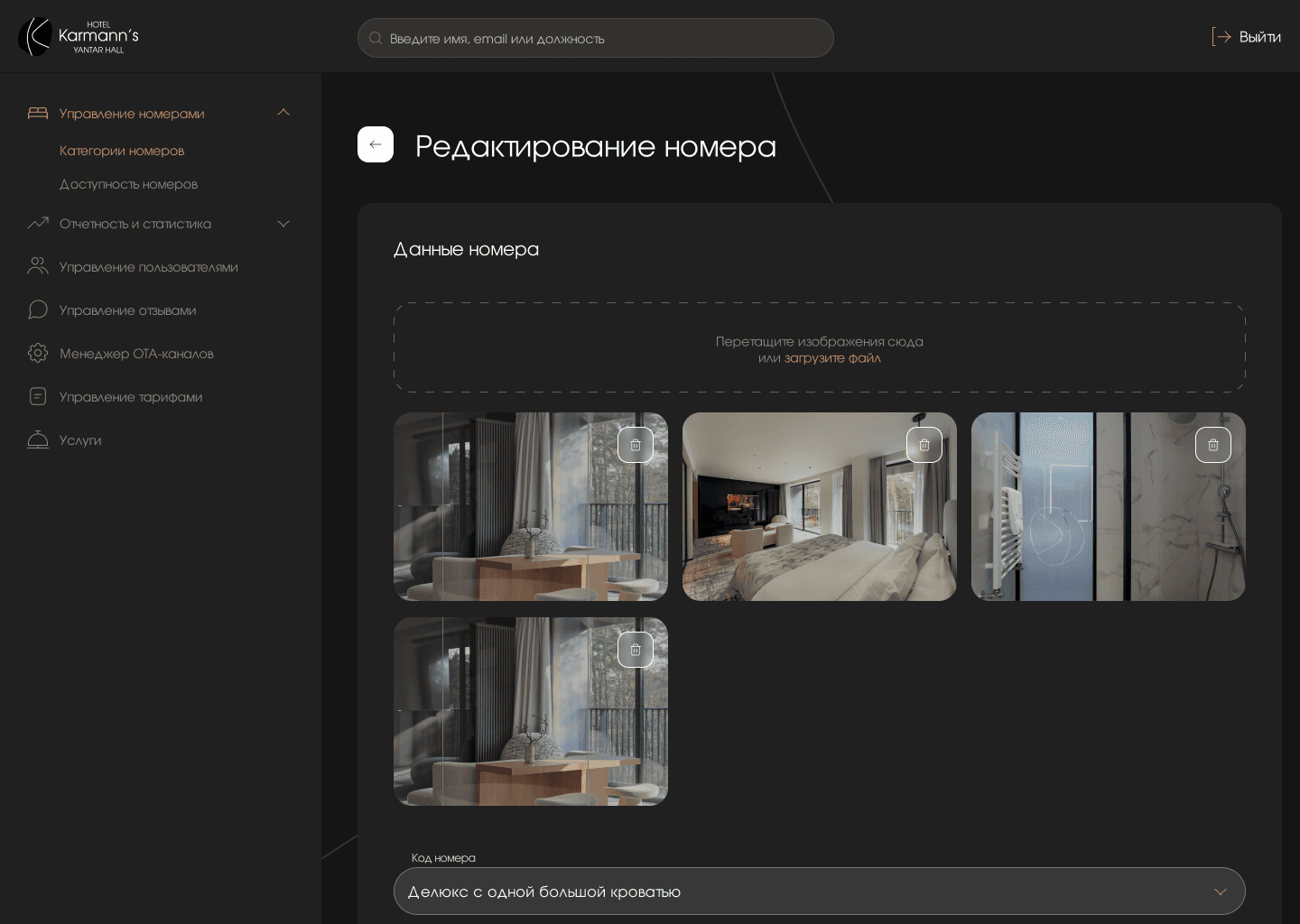
Task: Focus the name, email or position search field
Action: (x=605, y=39)
